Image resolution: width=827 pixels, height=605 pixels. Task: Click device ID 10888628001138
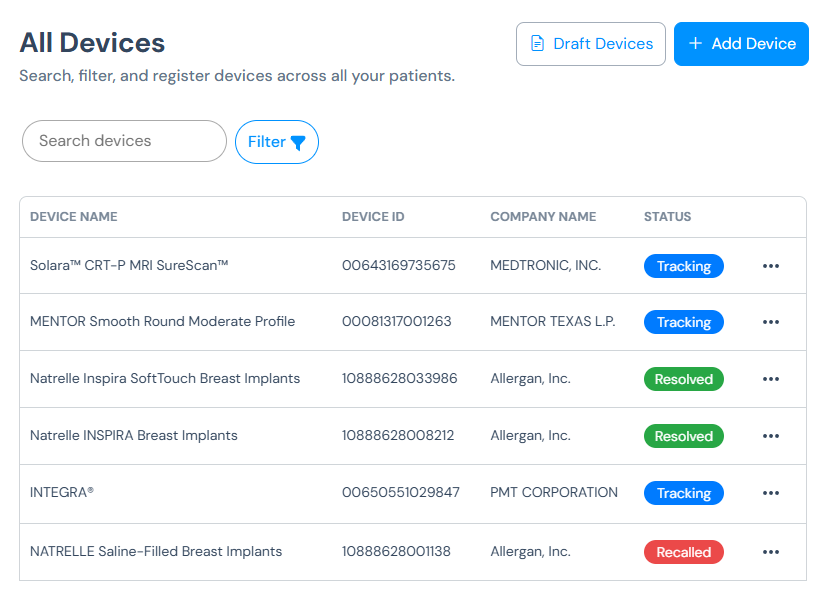click(x=397, y=551)
